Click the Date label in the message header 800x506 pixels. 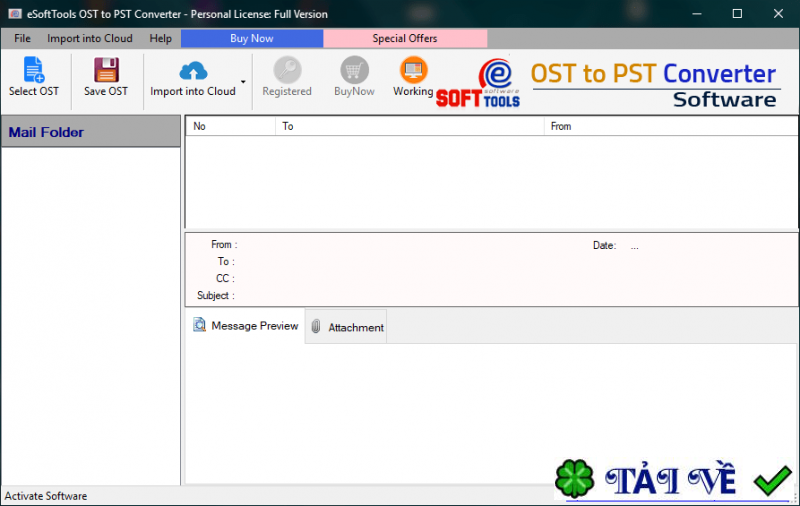coord(605,245)
